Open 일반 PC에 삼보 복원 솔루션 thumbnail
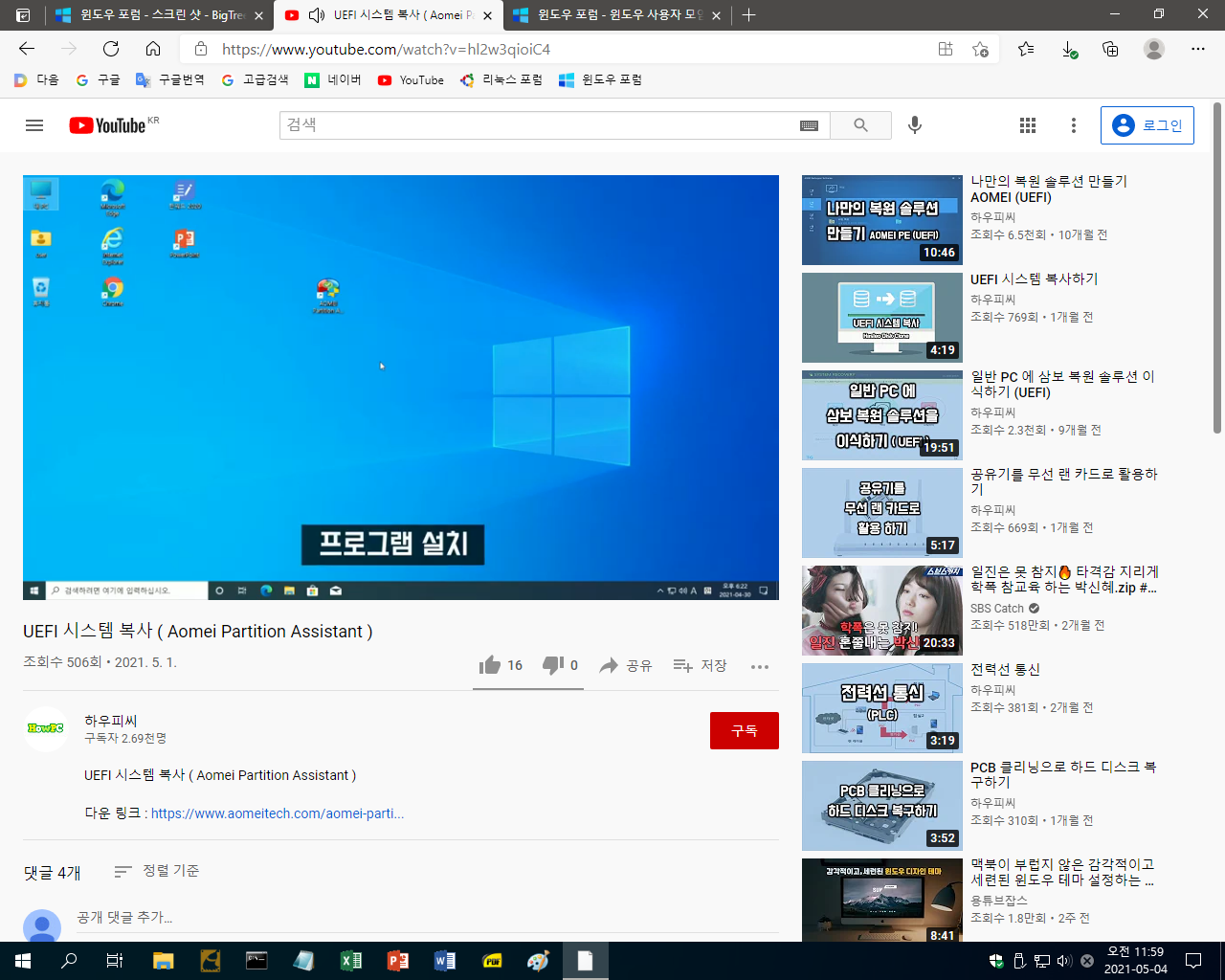The height and width of the screenshot is (980, 1225). 882,415
